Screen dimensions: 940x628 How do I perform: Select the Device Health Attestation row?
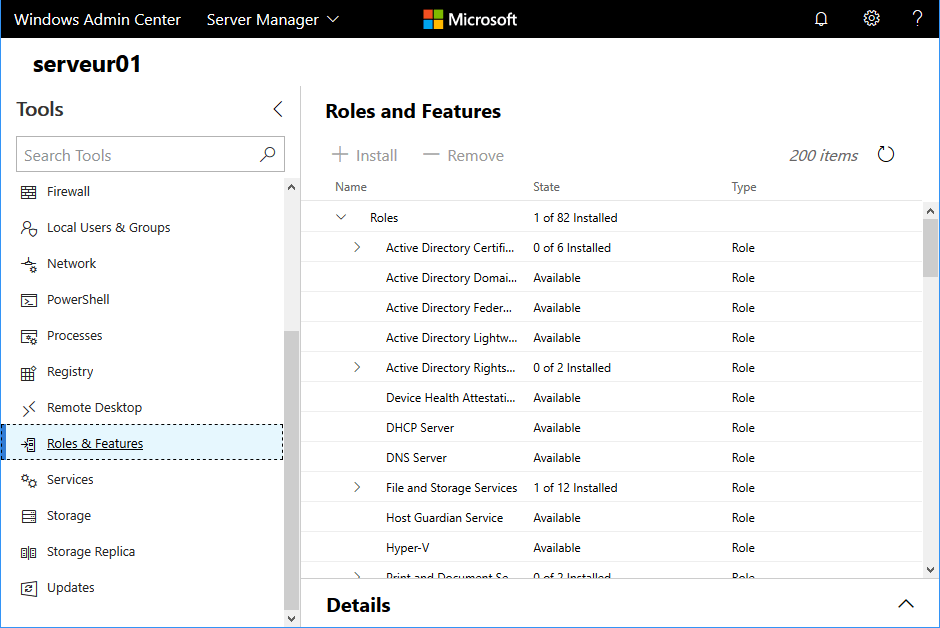tap(611, 397)
